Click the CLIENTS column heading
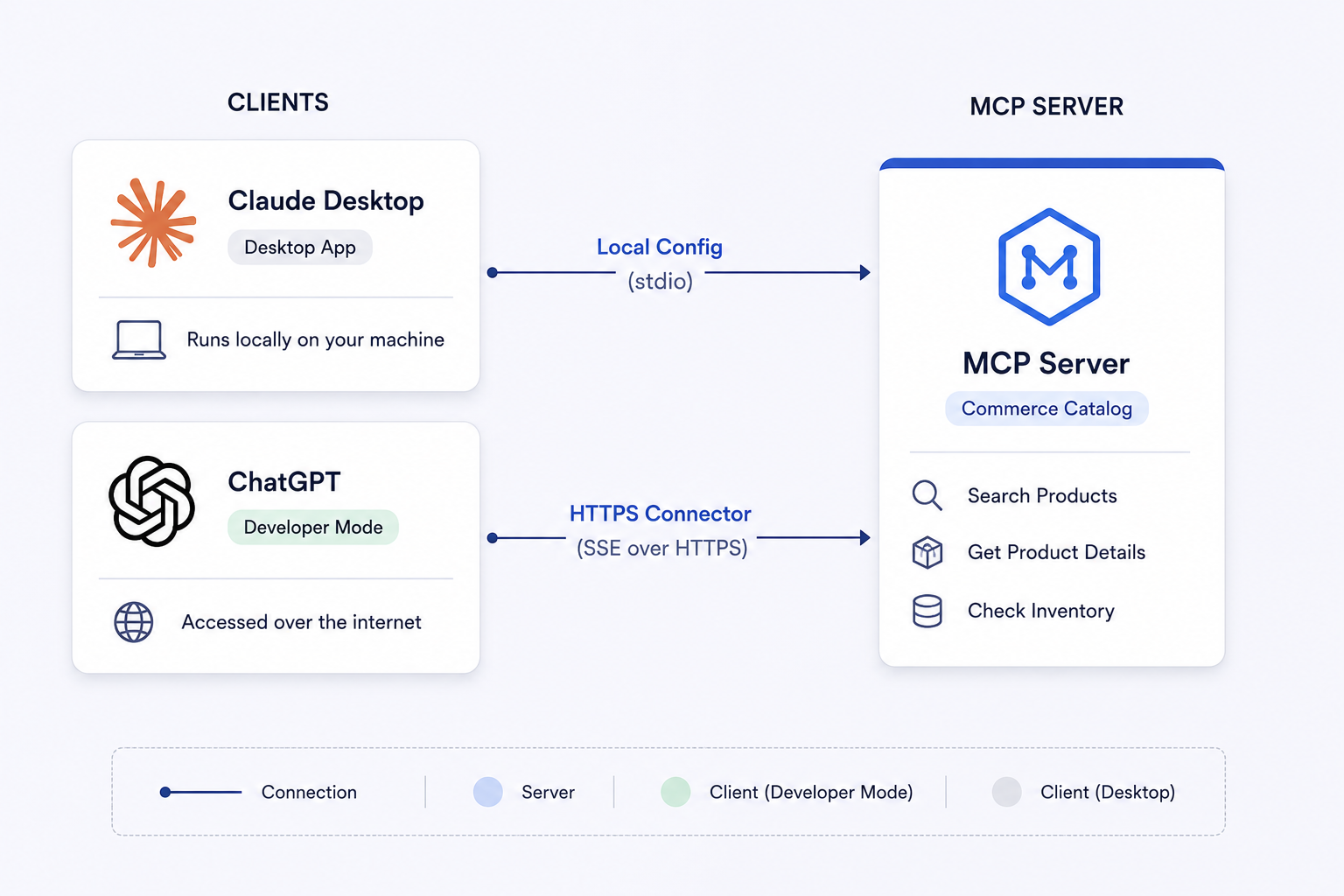The width and height of the screenshot is (1344, 896). [x=278, y=102]
